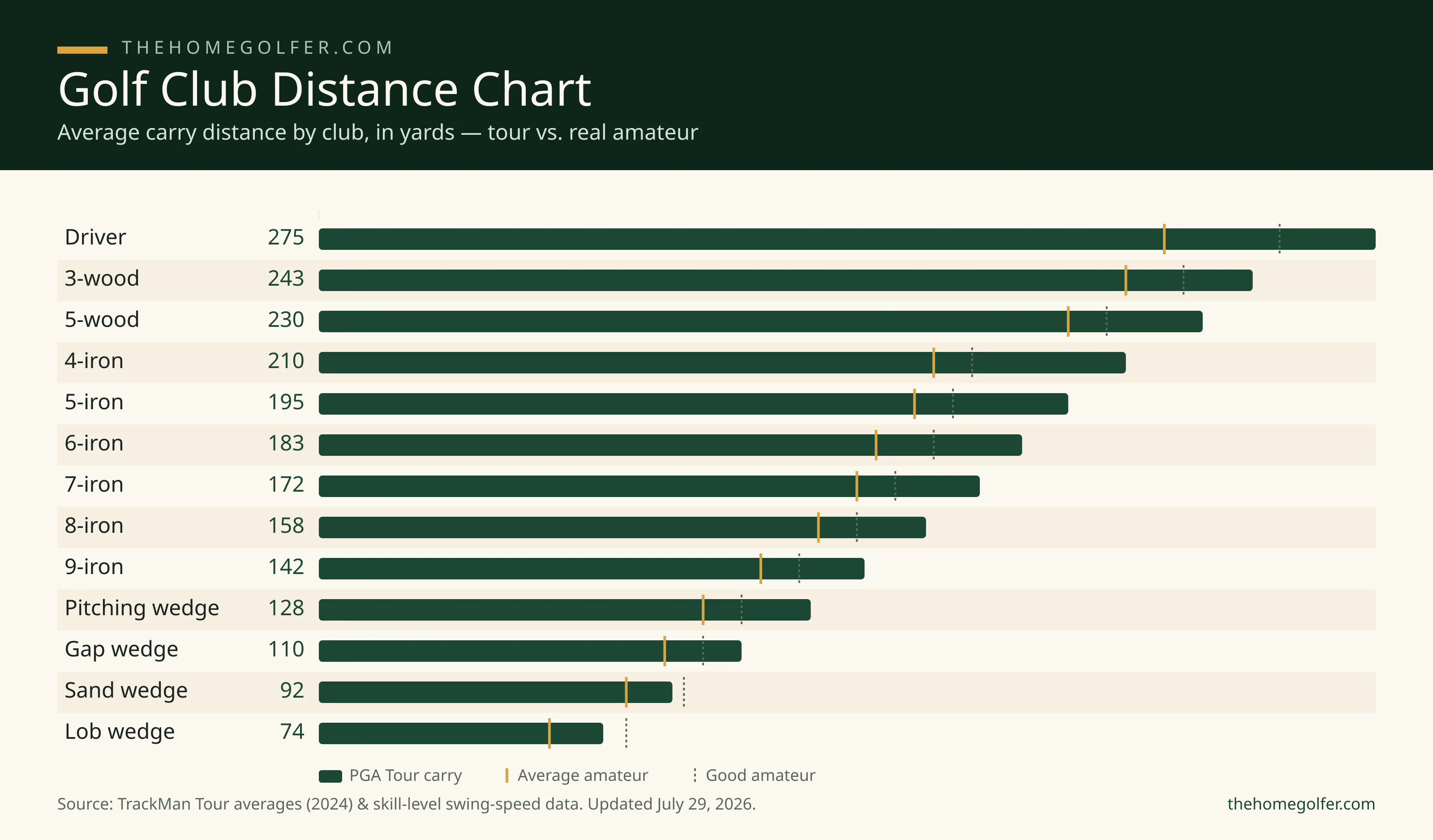Viewport: 1433px width, 840px height.
Task: Click the 4-iron average amateur gold marker
Action: click(934, 363)
